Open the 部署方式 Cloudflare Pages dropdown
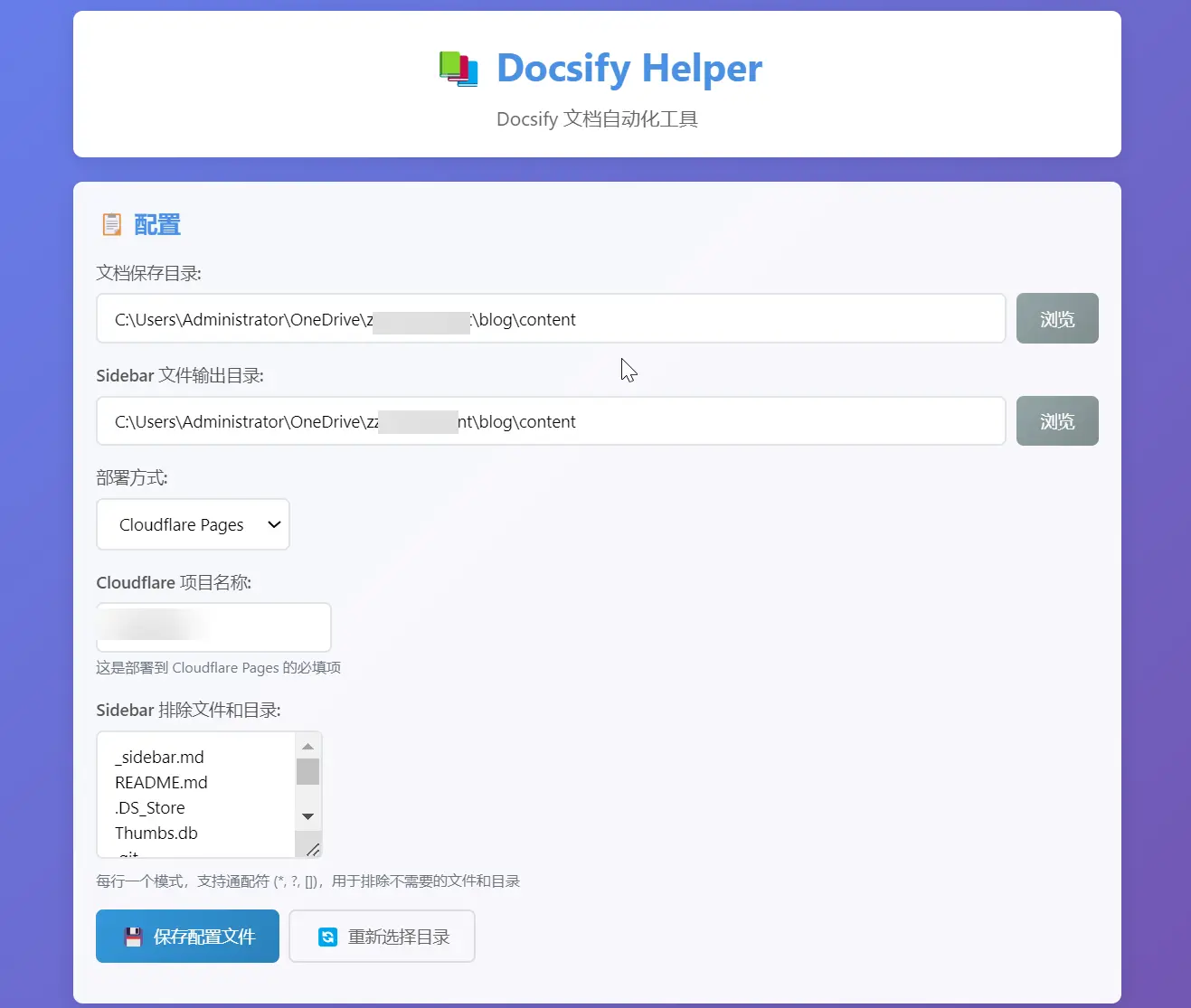 coord(193,524)
